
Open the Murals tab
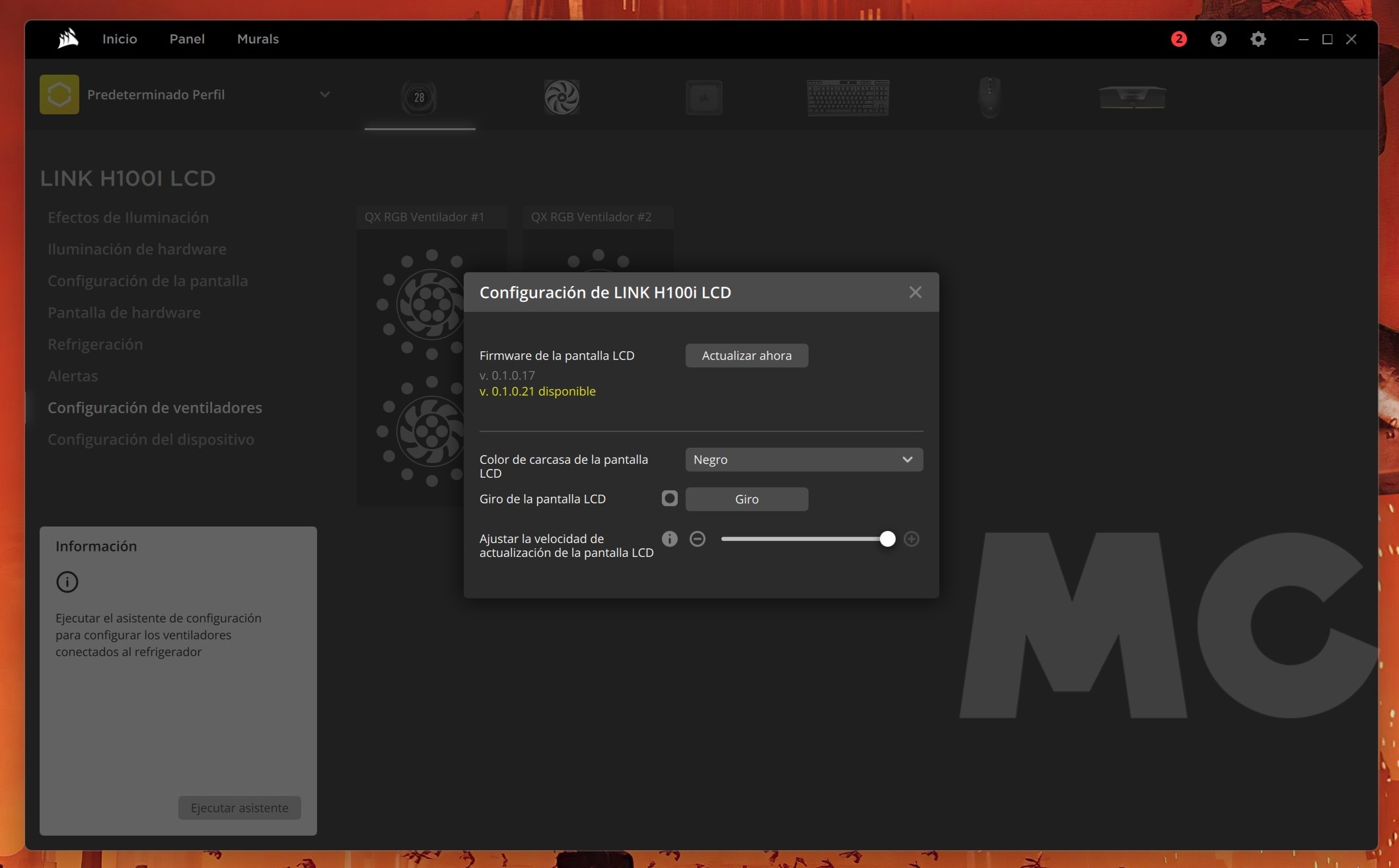(258, 39)
